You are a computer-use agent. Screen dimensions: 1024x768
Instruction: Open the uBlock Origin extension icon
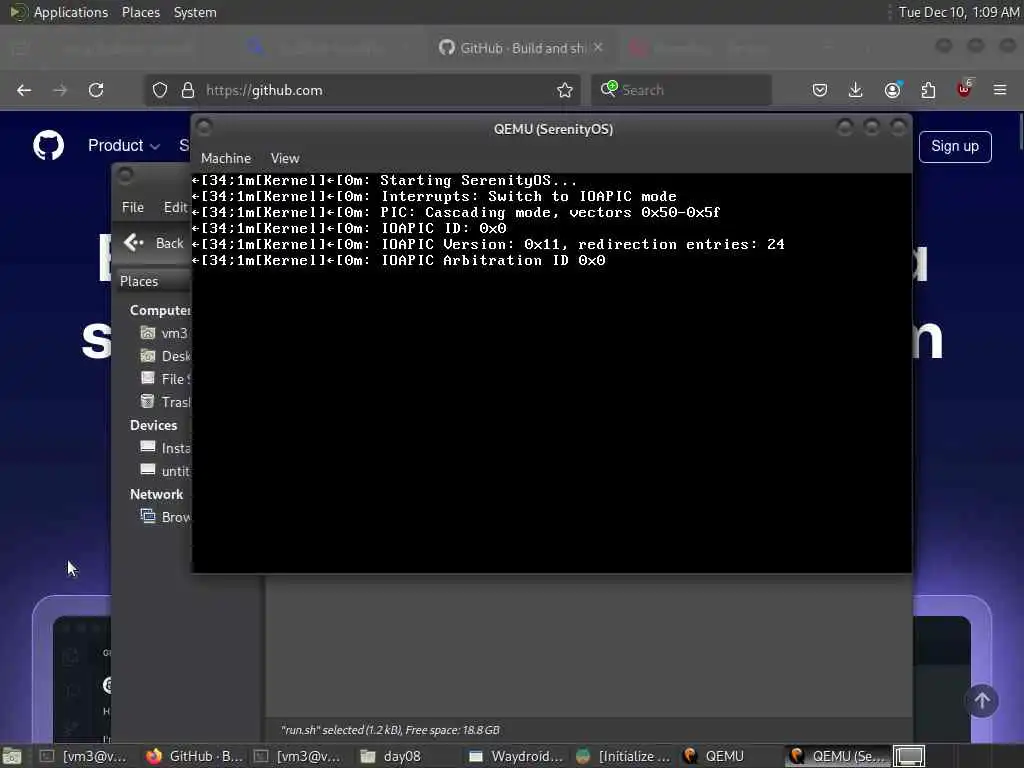[x=964, y=89]
